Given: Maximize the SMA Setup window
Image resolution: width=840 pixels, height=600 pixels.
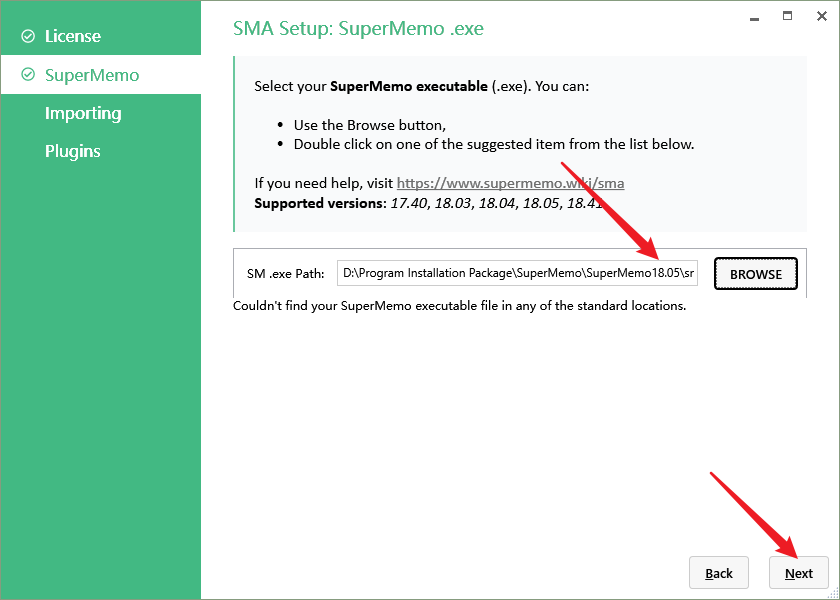Looking at the screenshot, I should pyautogui.click(x=788, y=16).
